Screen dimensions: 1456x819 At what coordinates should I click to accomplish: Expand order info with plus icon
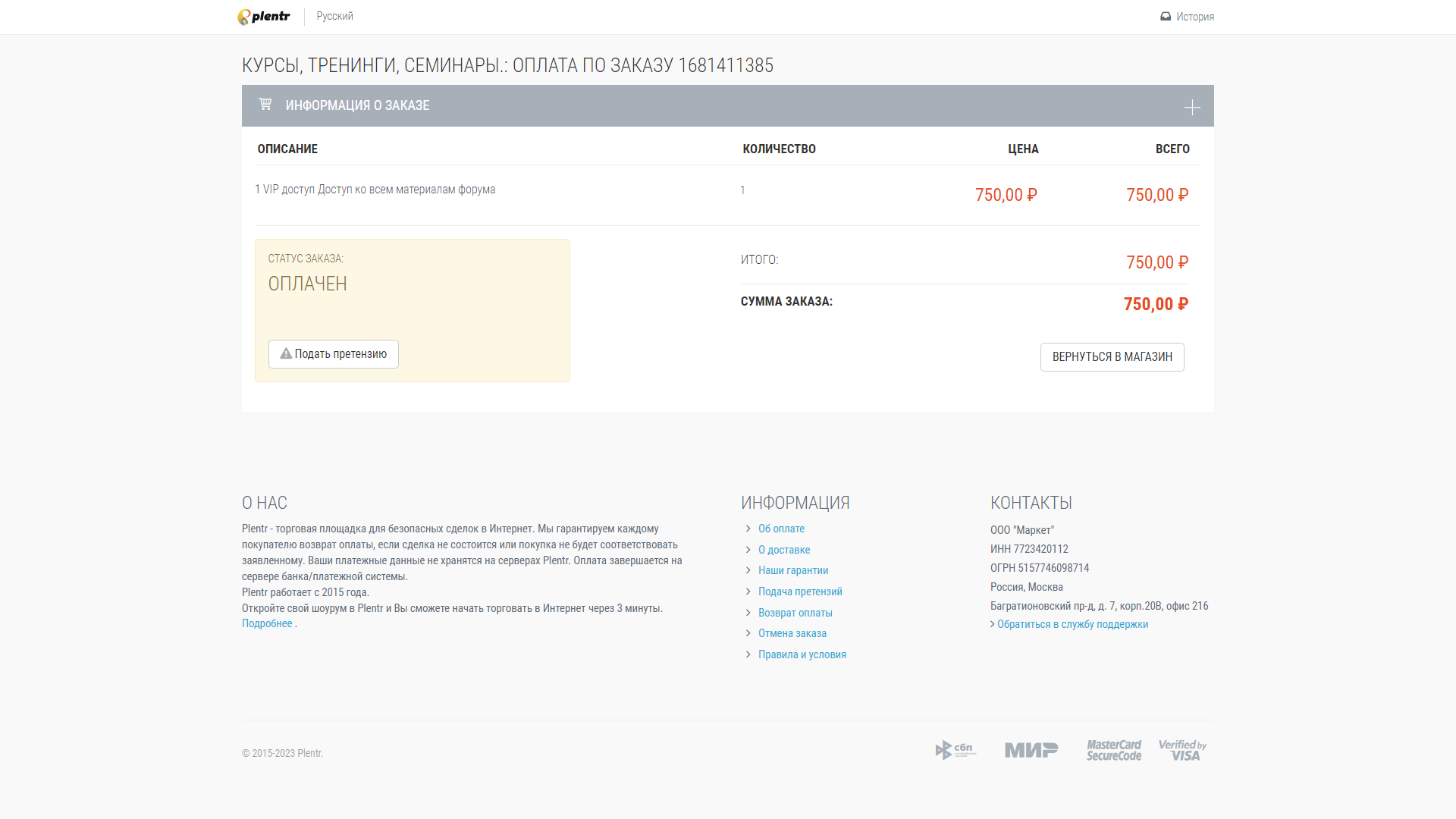pyautogui.click(x=1192, y=107)
